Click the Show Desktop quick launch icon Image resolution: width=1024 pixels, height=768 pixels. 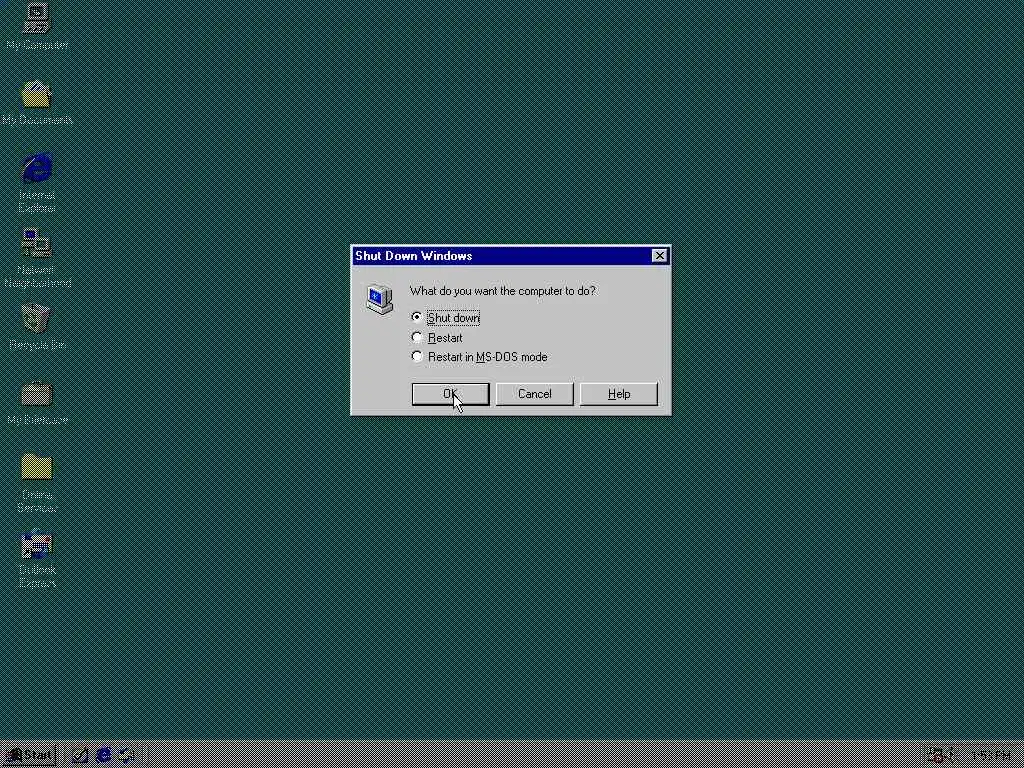[x=80, y=756]
